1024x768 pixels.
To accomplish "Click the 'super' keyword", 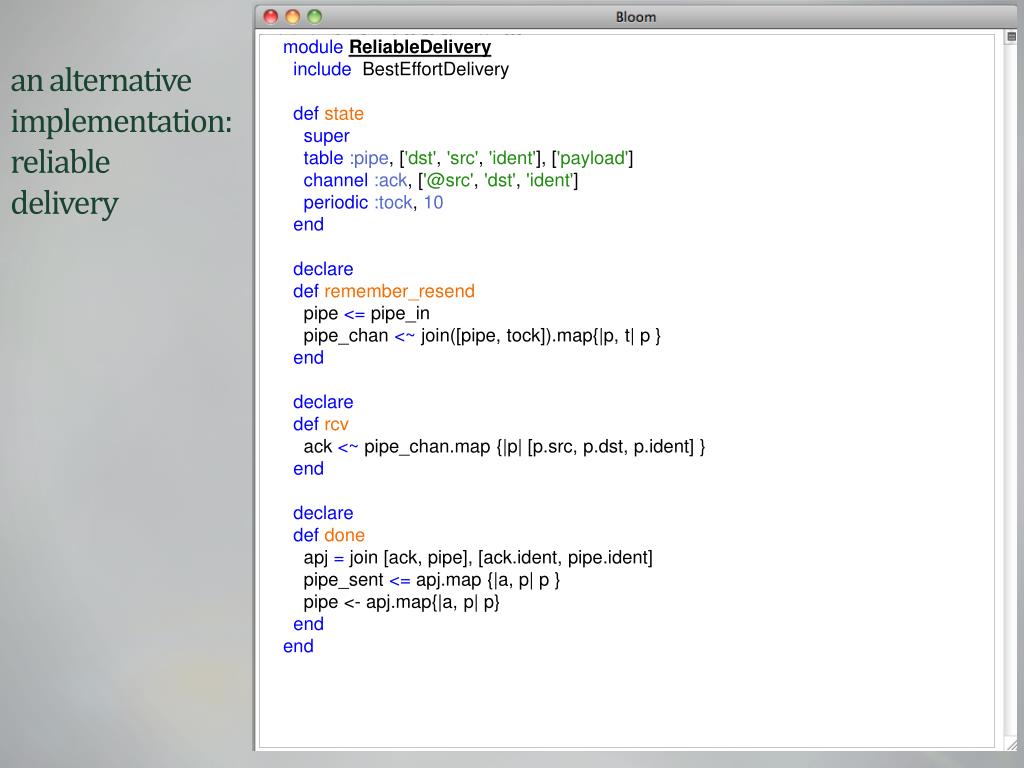I will coord(327,136).
